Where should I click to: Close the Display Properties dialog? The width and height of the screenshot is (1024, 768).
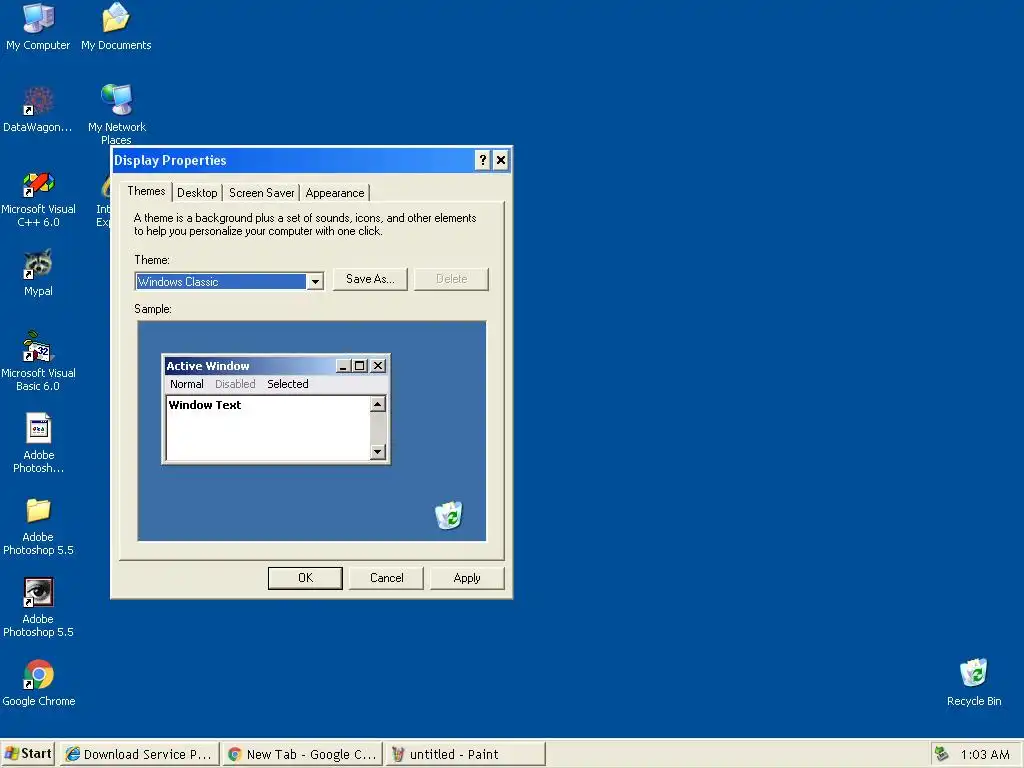[500, 160]
